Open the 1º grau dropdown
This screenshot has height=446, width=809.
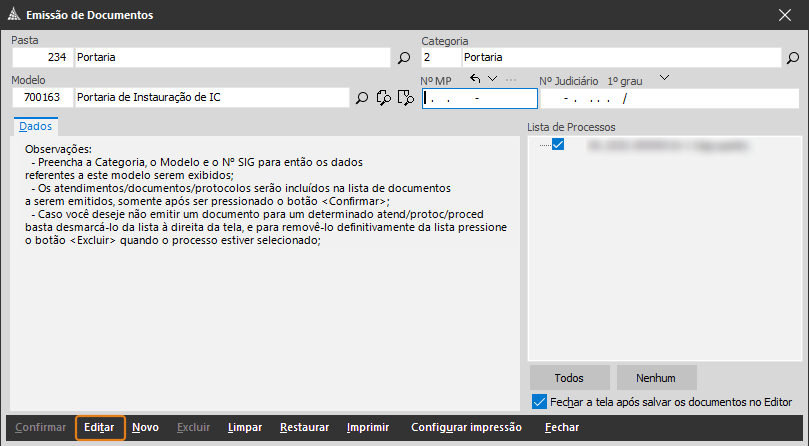tap(665, 78)
